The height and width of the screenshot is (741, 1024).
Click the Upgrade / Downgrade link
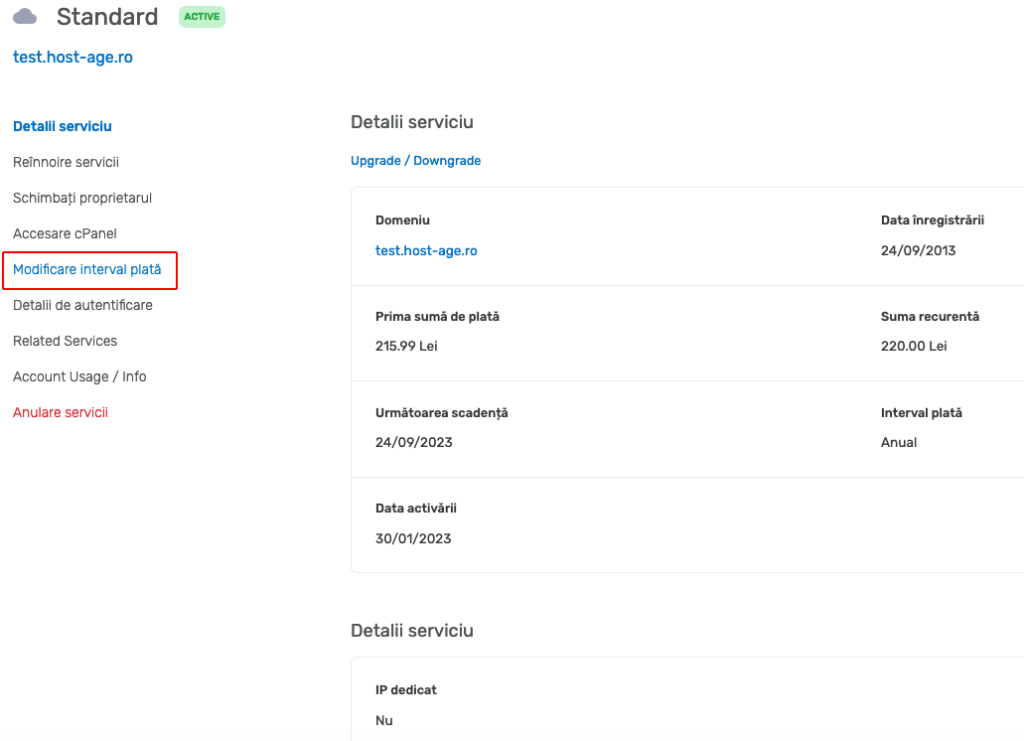(x=415, y=160)
